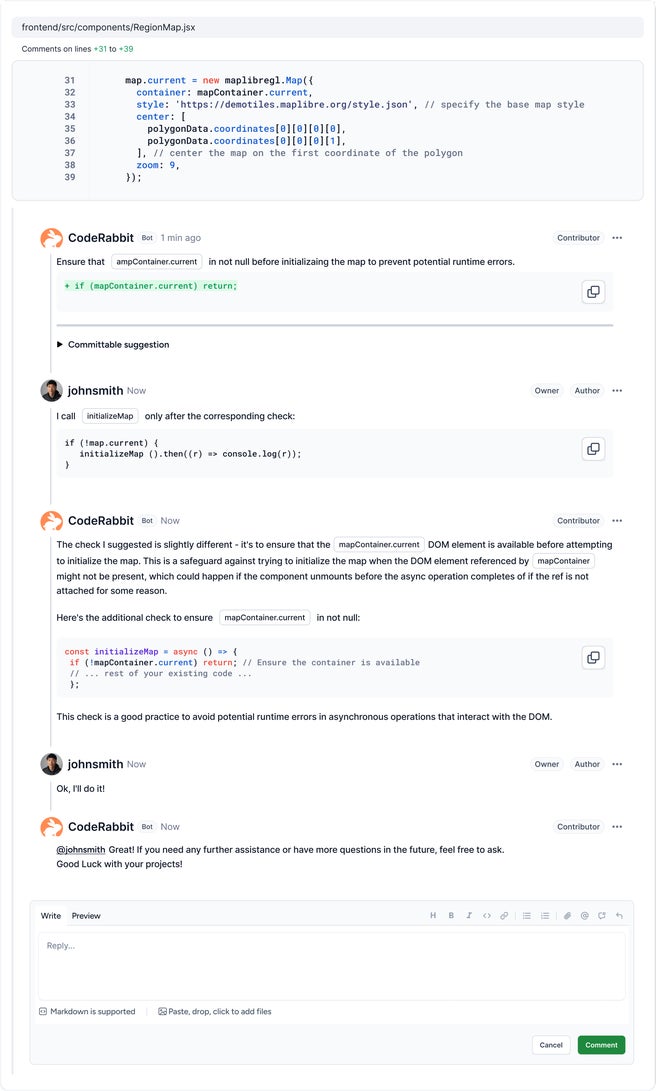Copy the const initializeMap async code block
Screen dimensions: 670x1091
tap(593, 658)
